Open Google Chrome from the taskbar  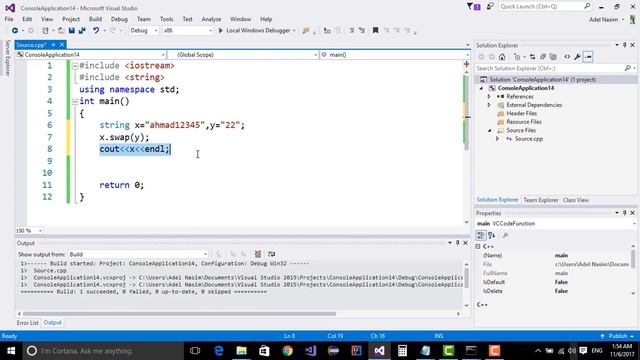click(287, 351)
